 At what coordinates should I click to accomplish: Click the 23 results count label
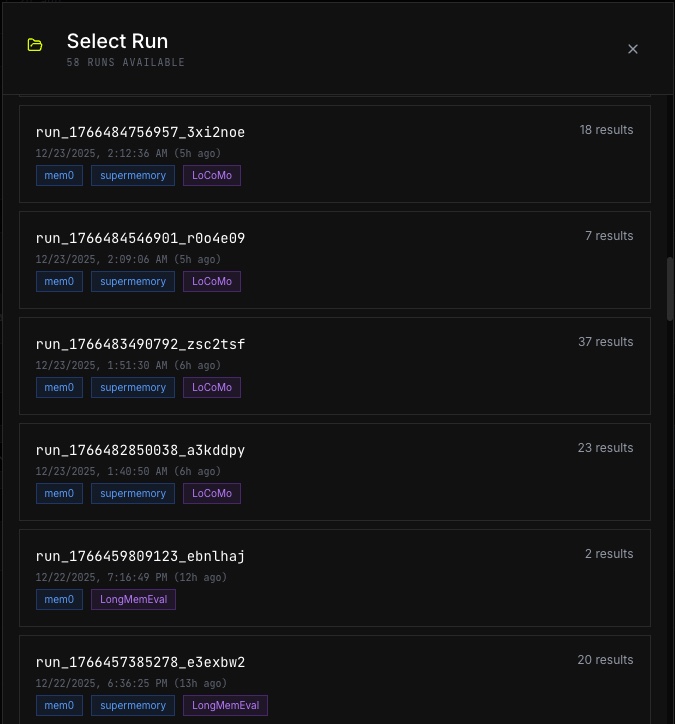(605, 448)
